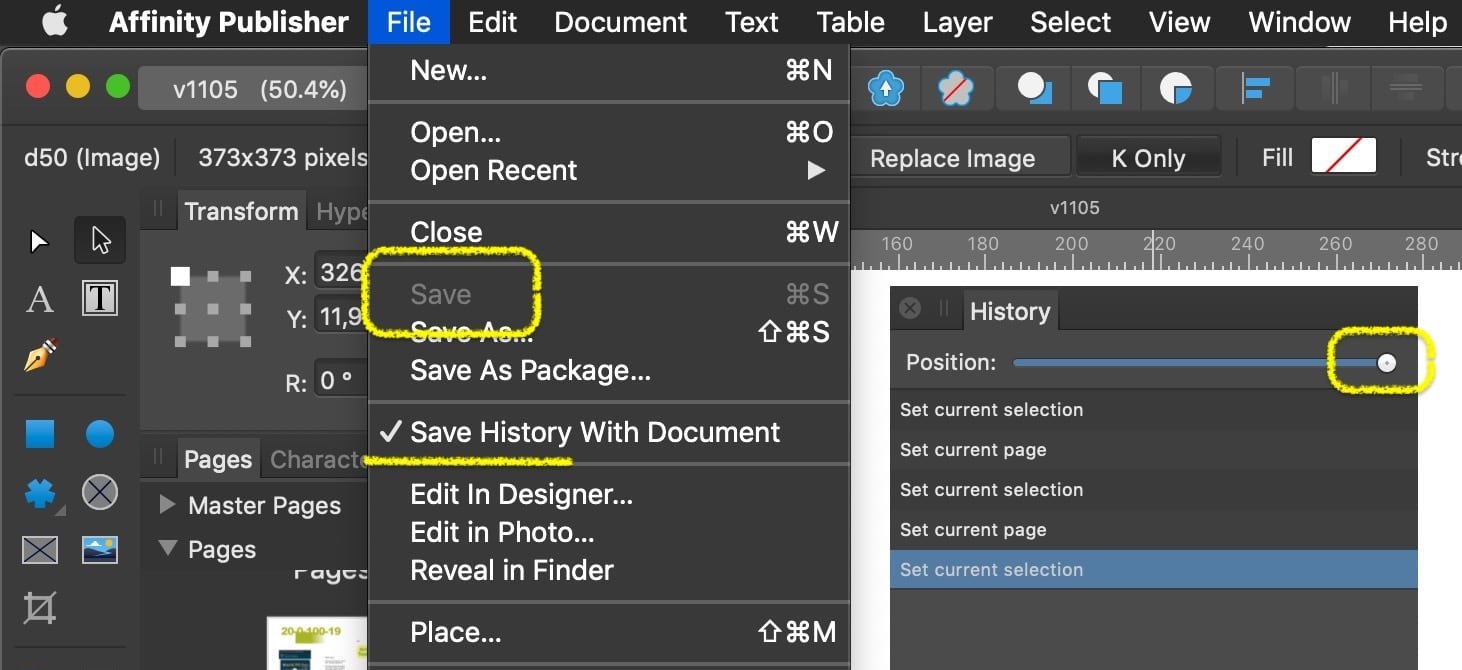
Task: Click the X position input field
Action: click(x=341, y=272)
